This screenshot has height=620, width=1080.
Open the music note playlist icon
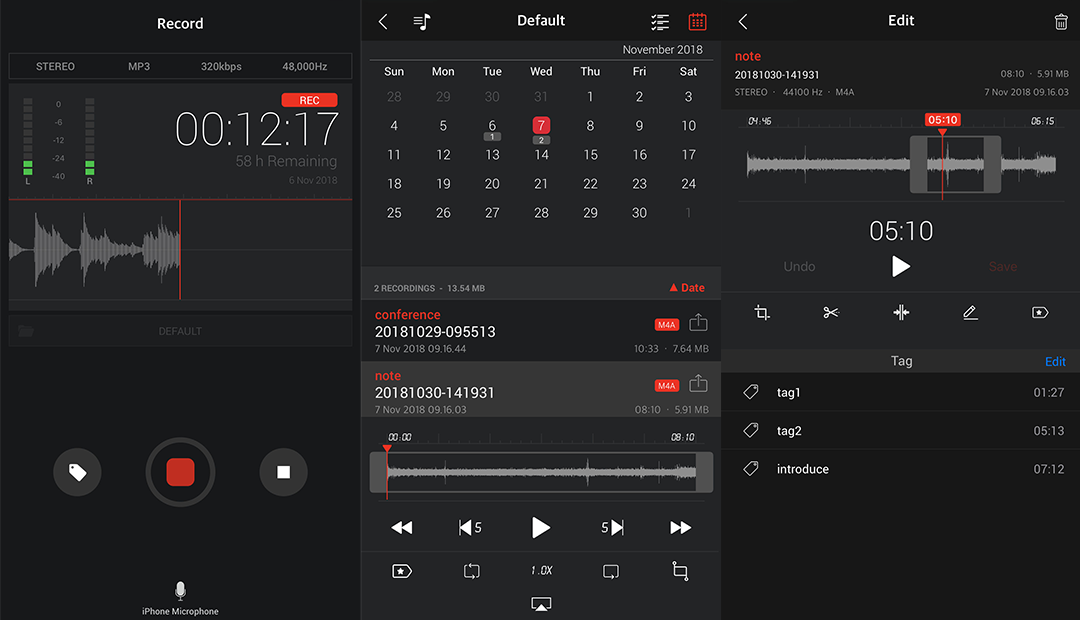click(422, 21)
